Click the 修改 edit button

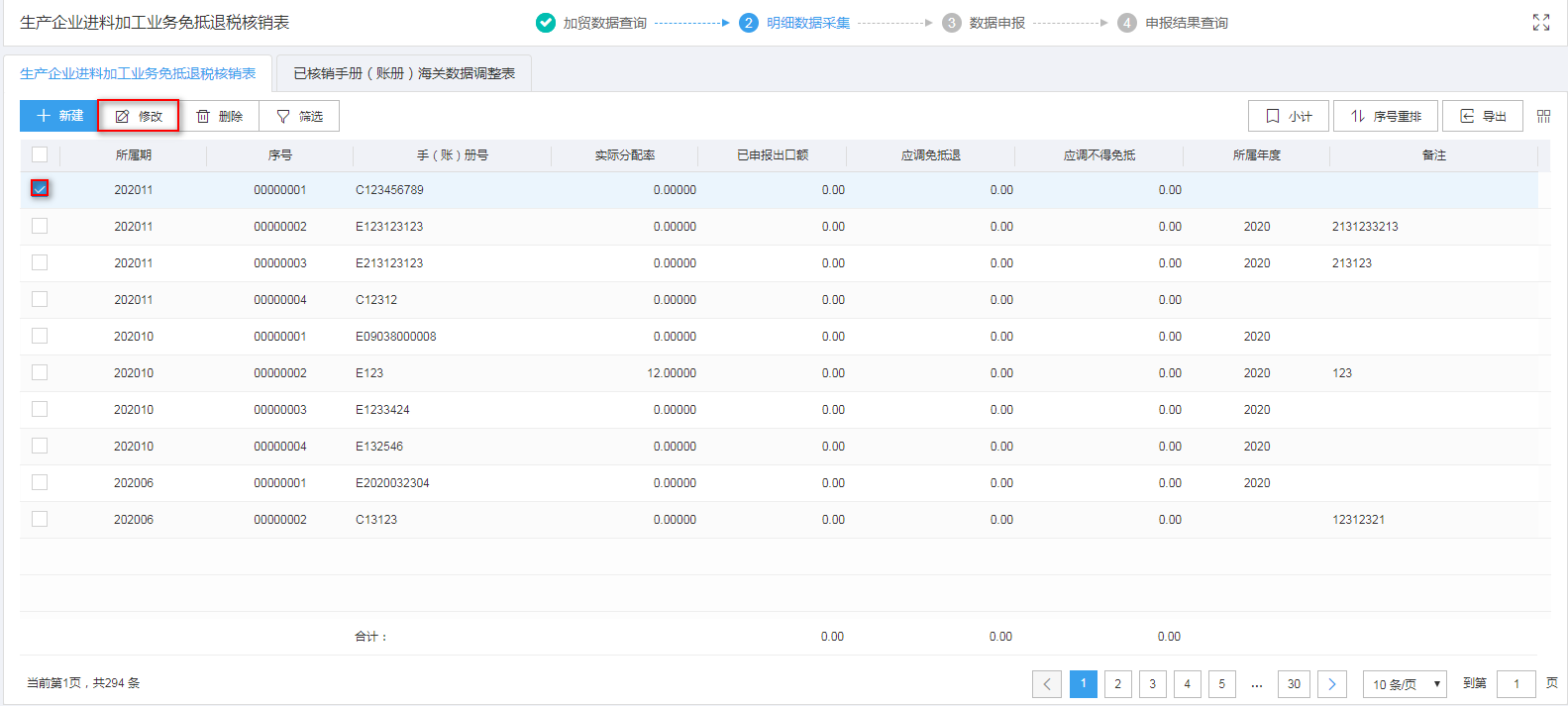(x=139, y=116)
